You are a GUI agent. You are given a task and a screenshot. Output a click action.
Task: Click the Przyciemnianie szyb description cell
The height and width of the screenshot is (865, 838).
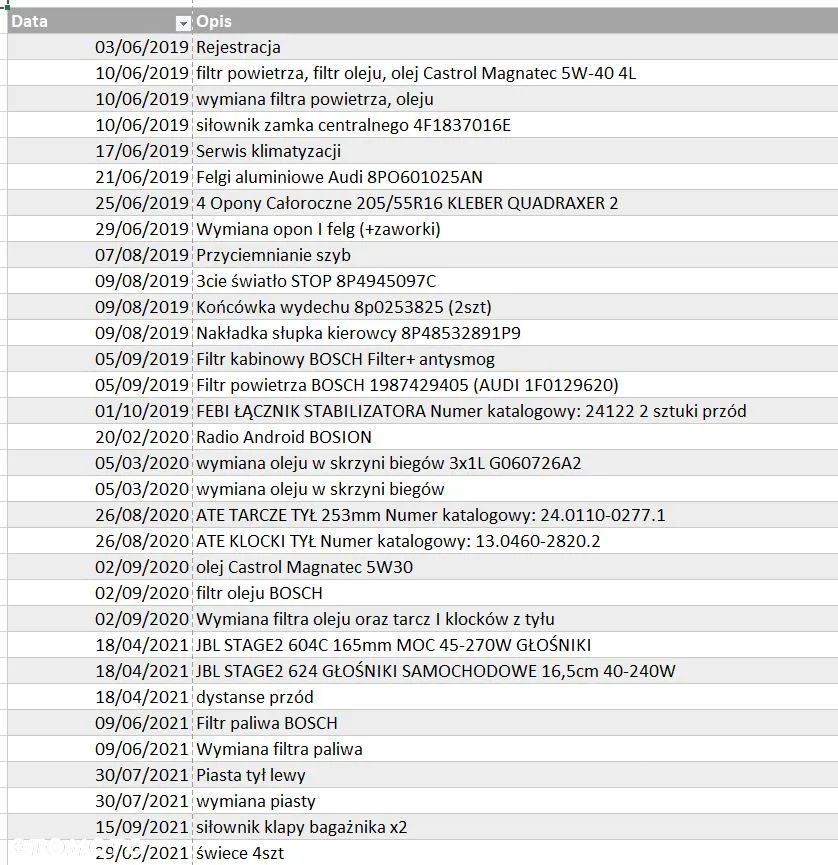point(273,255)
